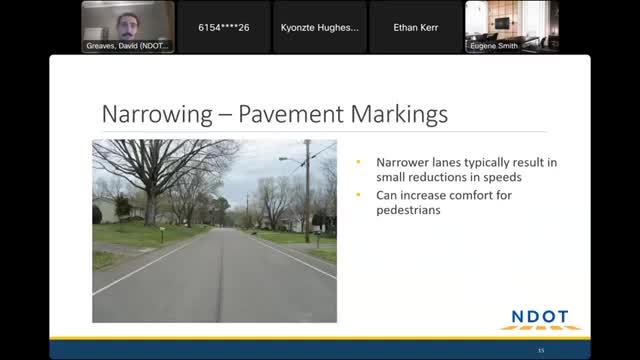Click the NDOT logo on the slide
Viewport: 640px width, 360px height.
(540, 320)
